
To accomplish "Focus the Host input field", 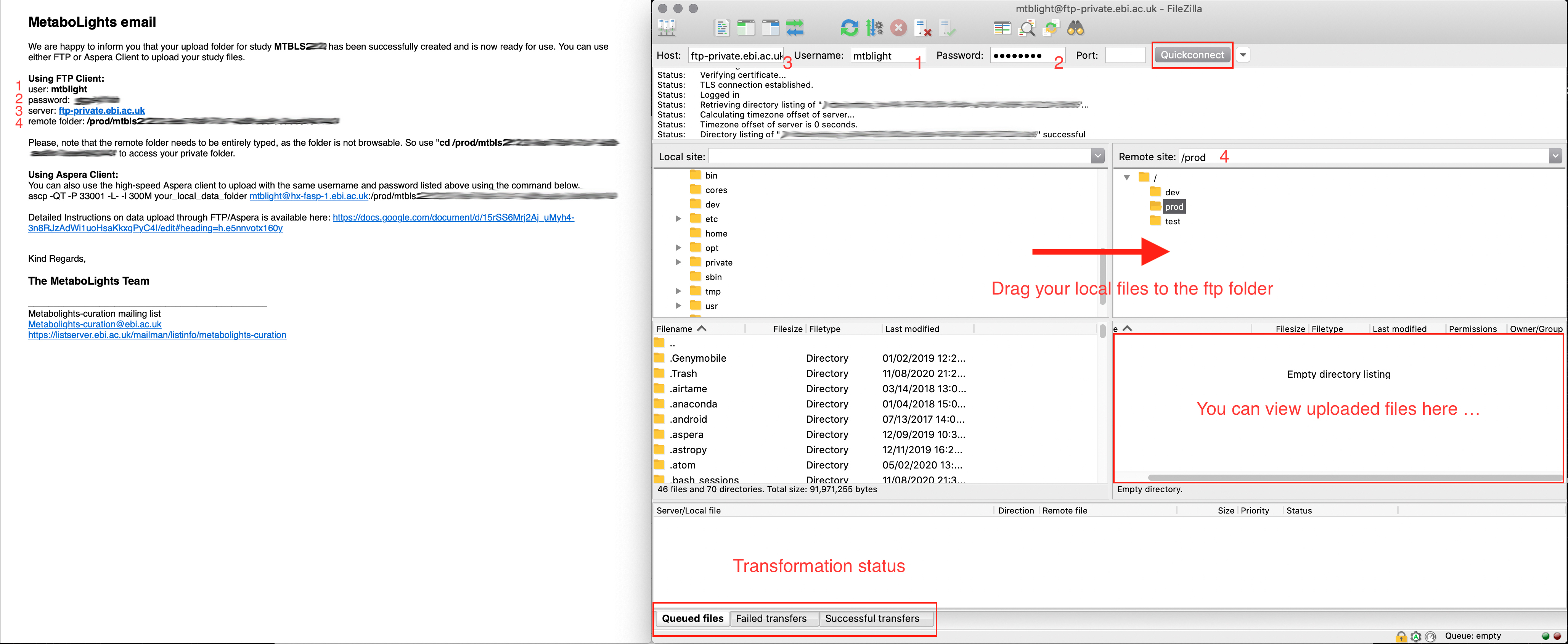I will [x=736, y=55].
